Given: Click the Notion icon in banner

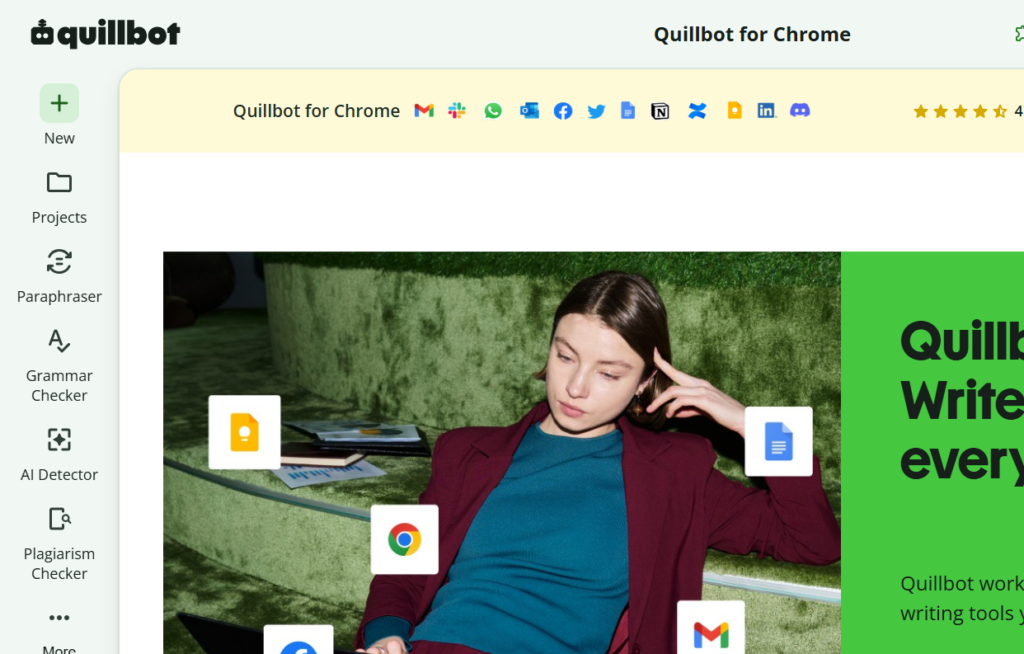Looking at the screenshot, I should click(x=660, y=111).
